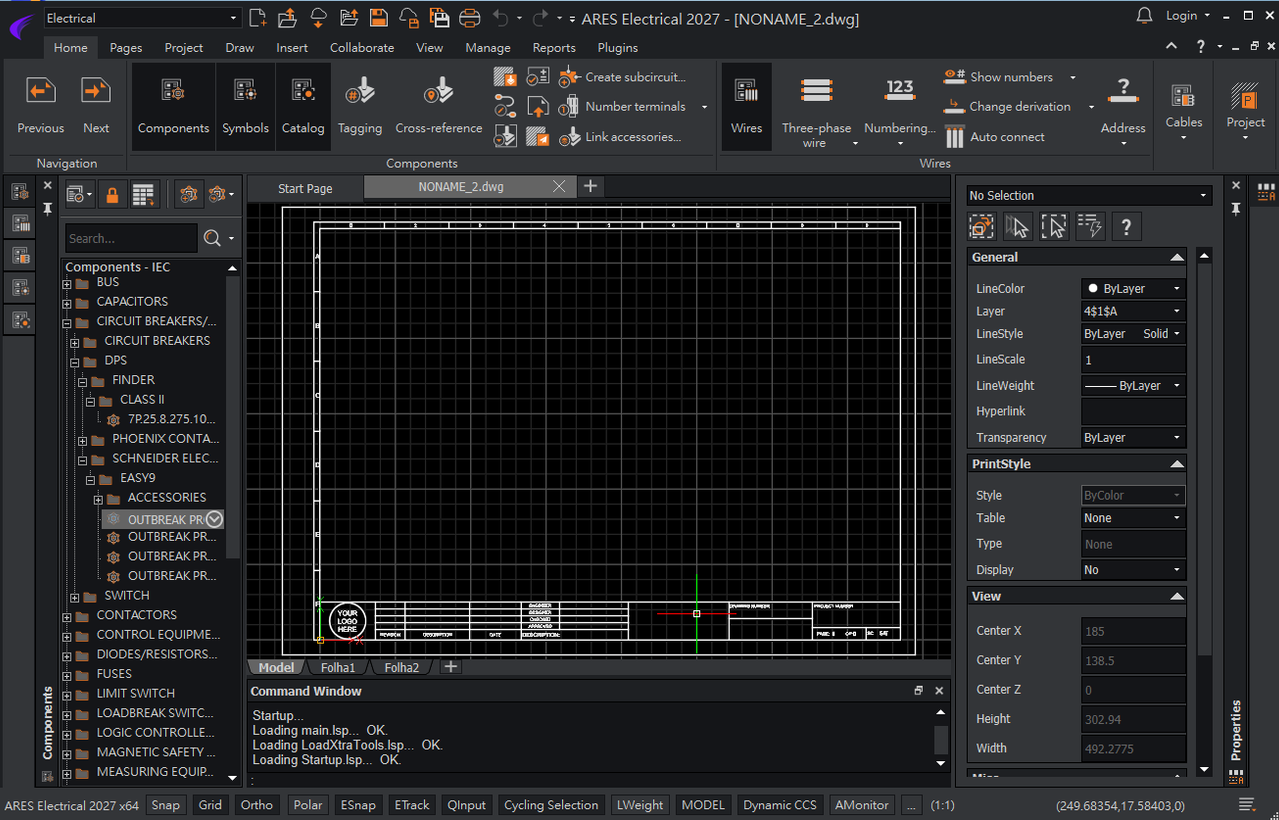Select the Tagging tool in ribbon
This screenshot has width=1279, height=820.
point(360,107)
